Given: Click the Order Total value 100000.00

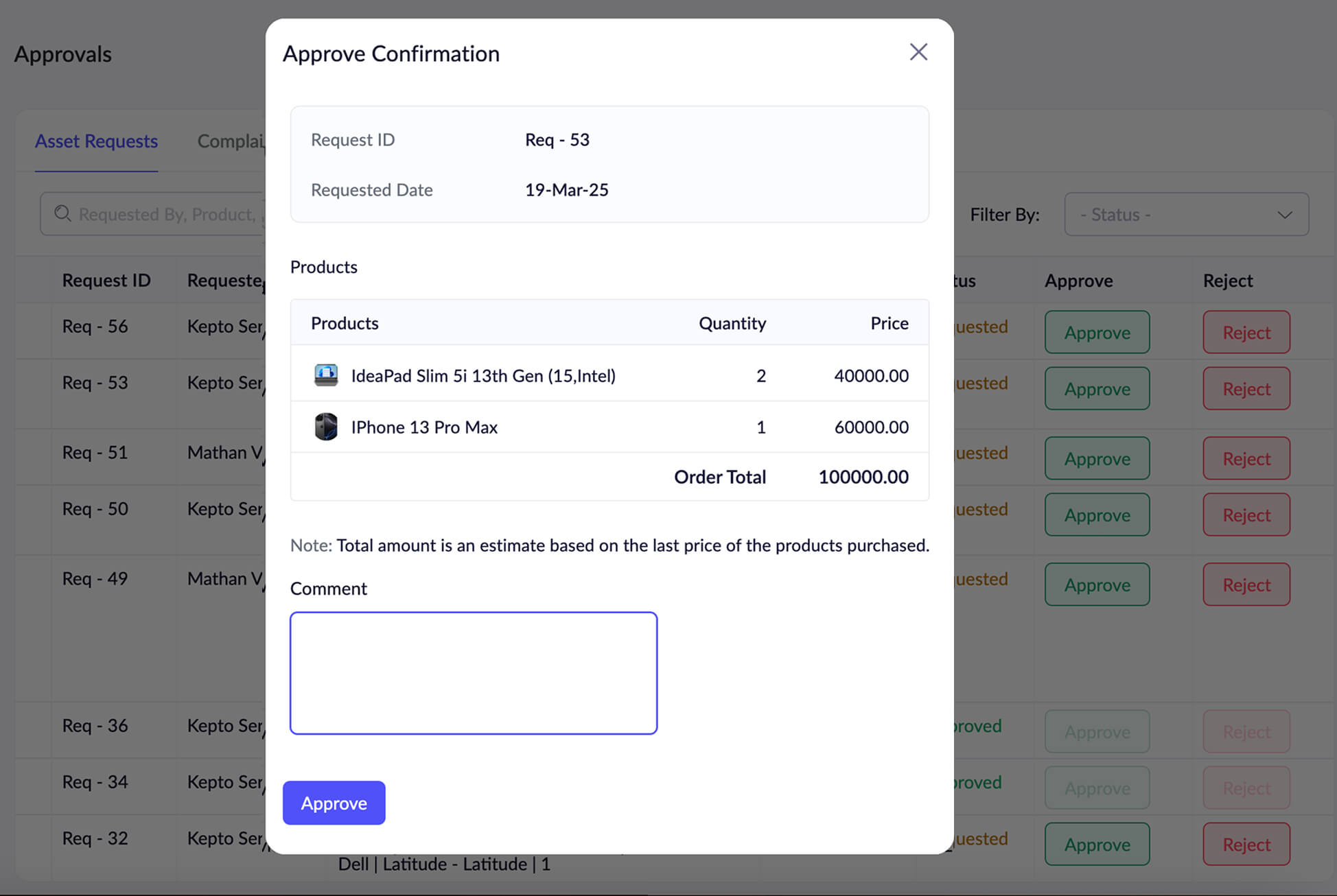Looking at the screenshot, I should click(x=863, y=477).
